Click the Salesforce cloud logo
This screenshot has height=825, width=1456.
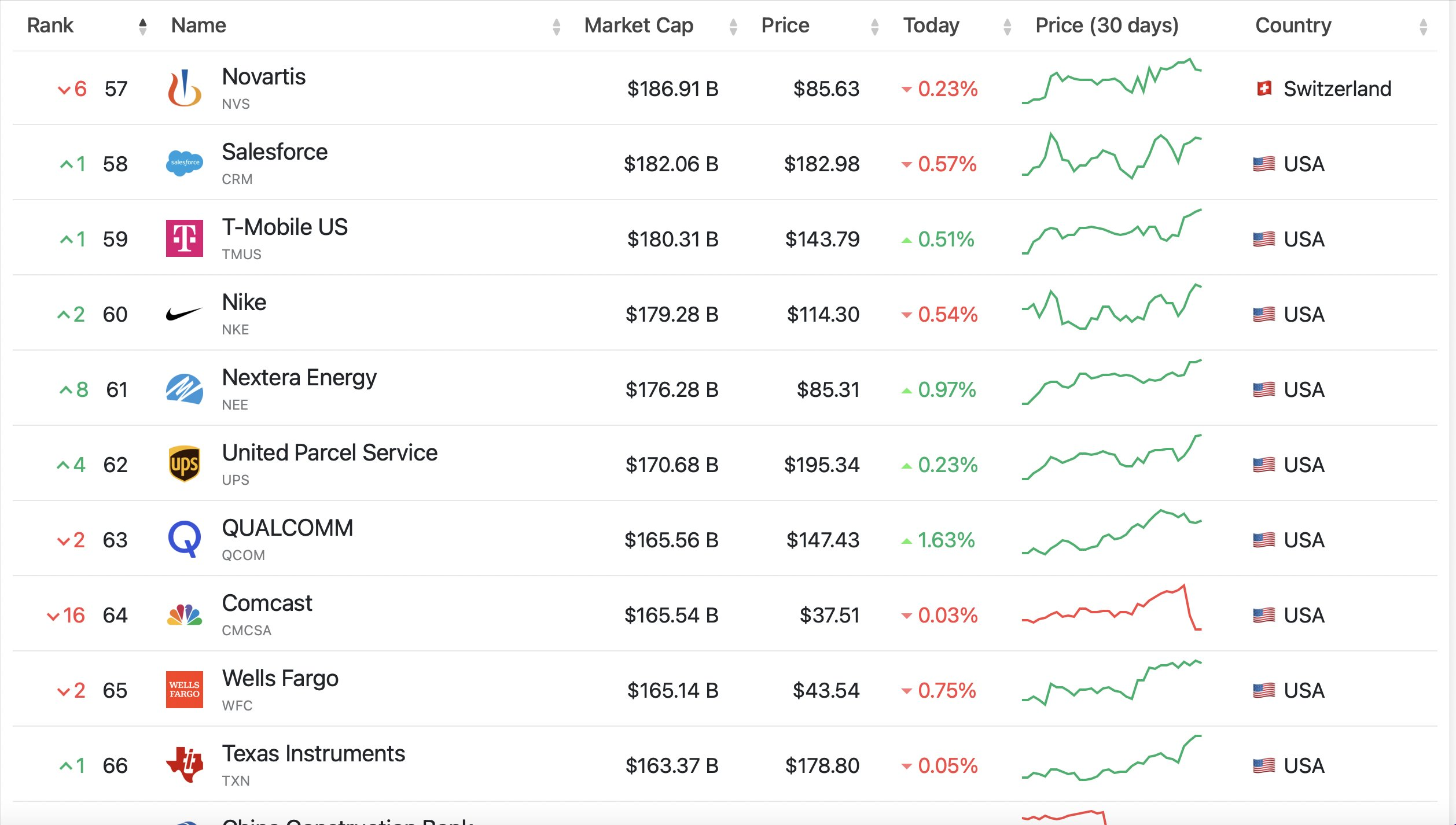[185, 163]
